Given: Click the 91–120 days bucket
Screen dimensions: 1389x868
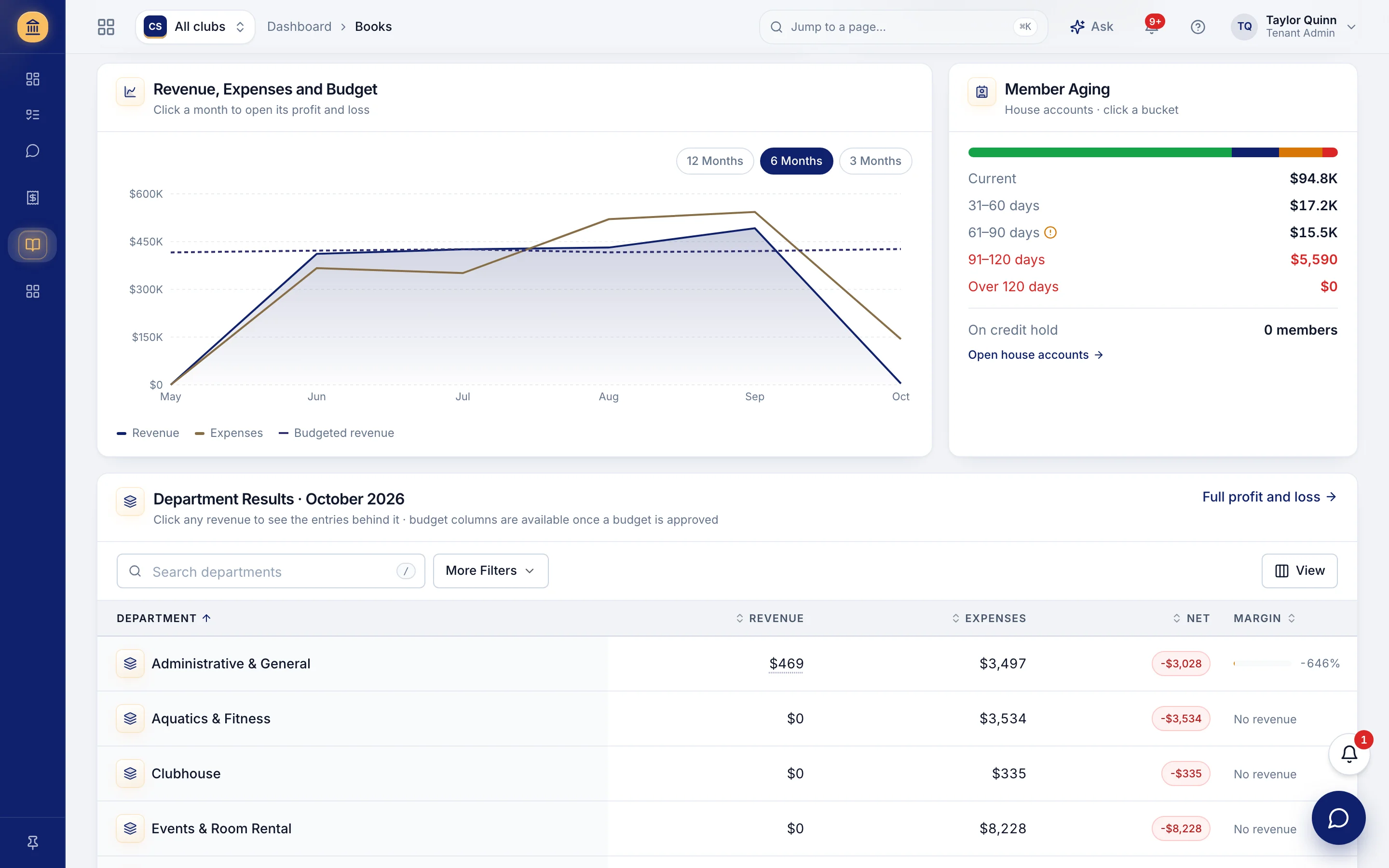Looking at the screenshot, I should pos(1153,259).
